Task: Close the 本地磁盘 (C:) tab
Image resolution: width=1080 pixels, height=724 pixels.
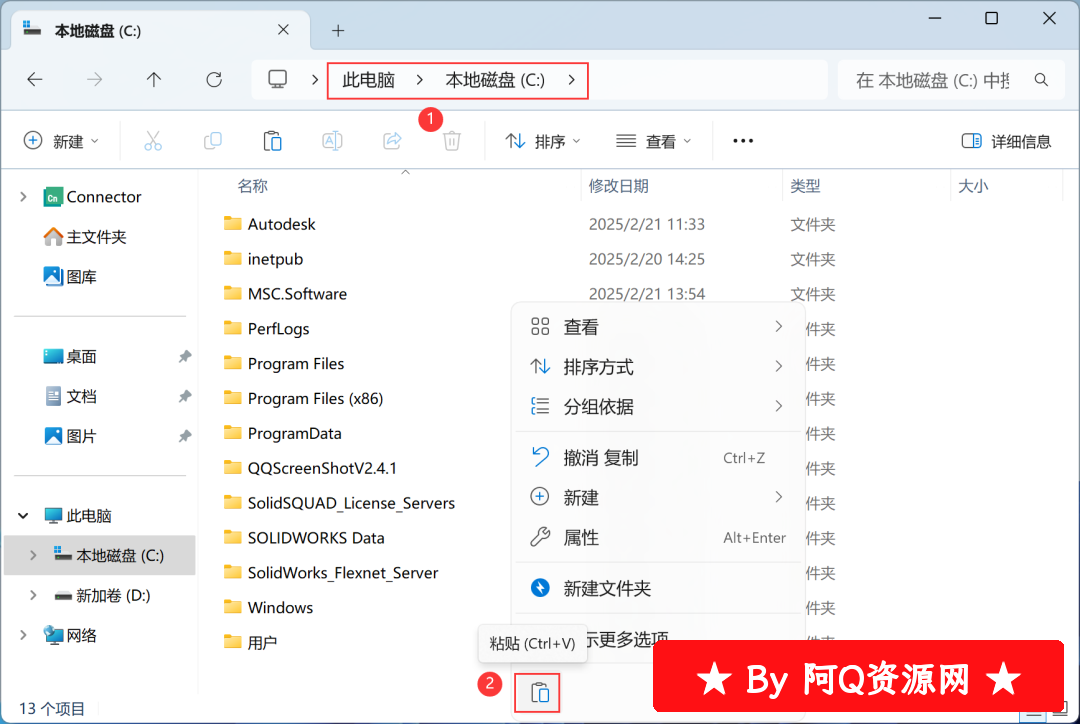Action: click(283, 30)
